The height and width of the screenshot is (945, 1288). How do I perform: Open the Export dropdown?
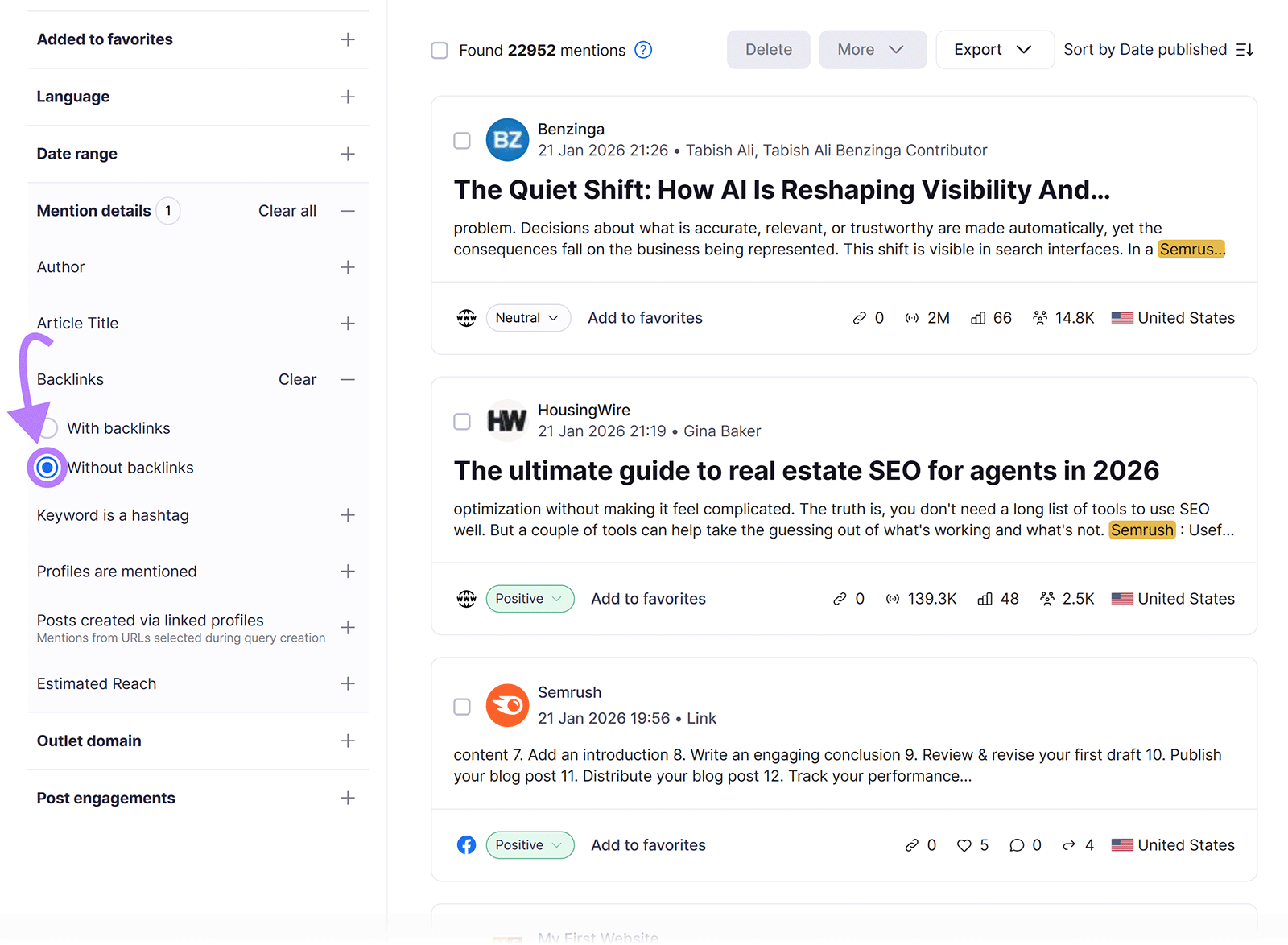[994, 49]
